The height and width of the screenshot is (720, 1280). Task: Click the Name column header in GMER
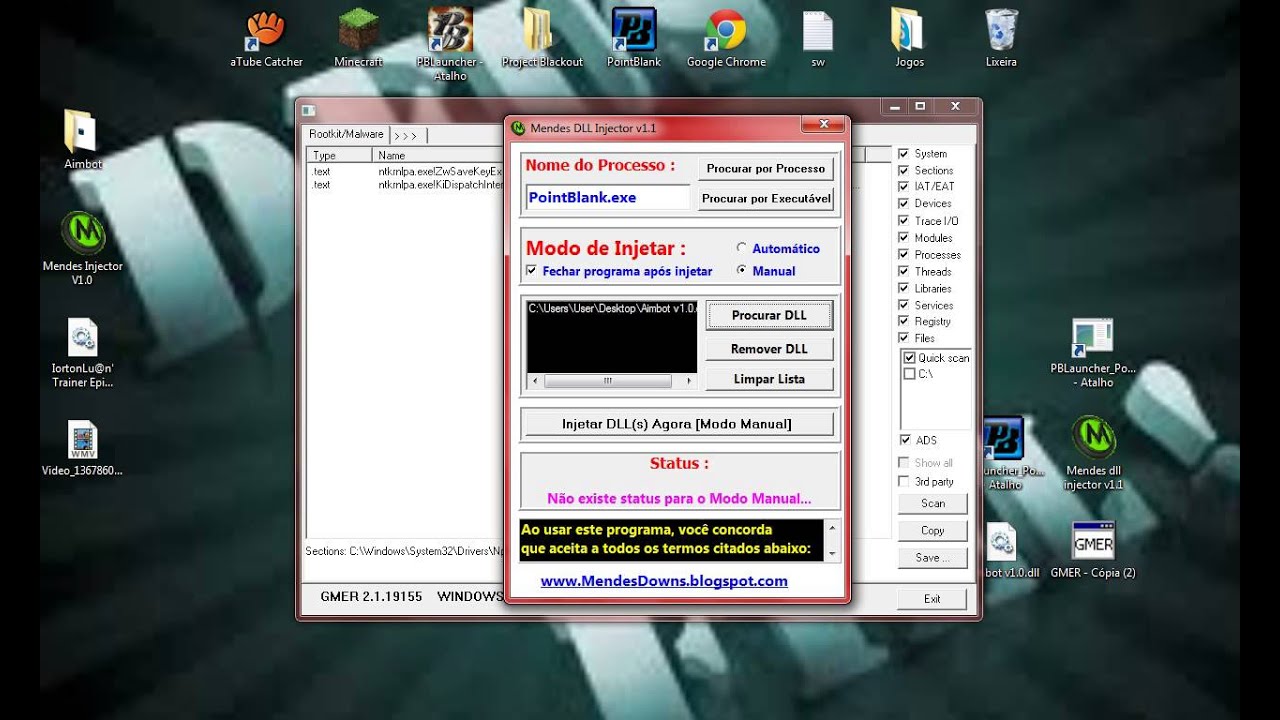click(438, 156)
